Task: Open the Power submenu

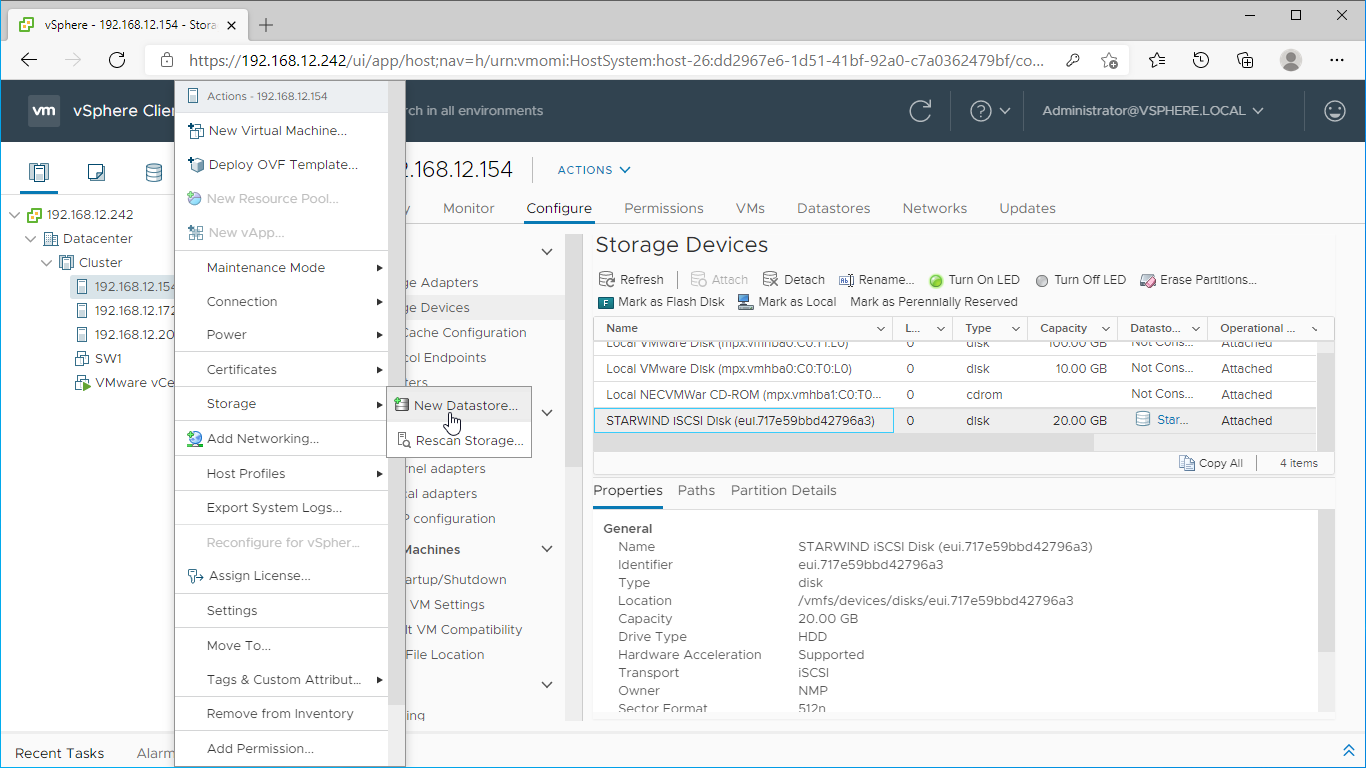Action: coord(282,334)
